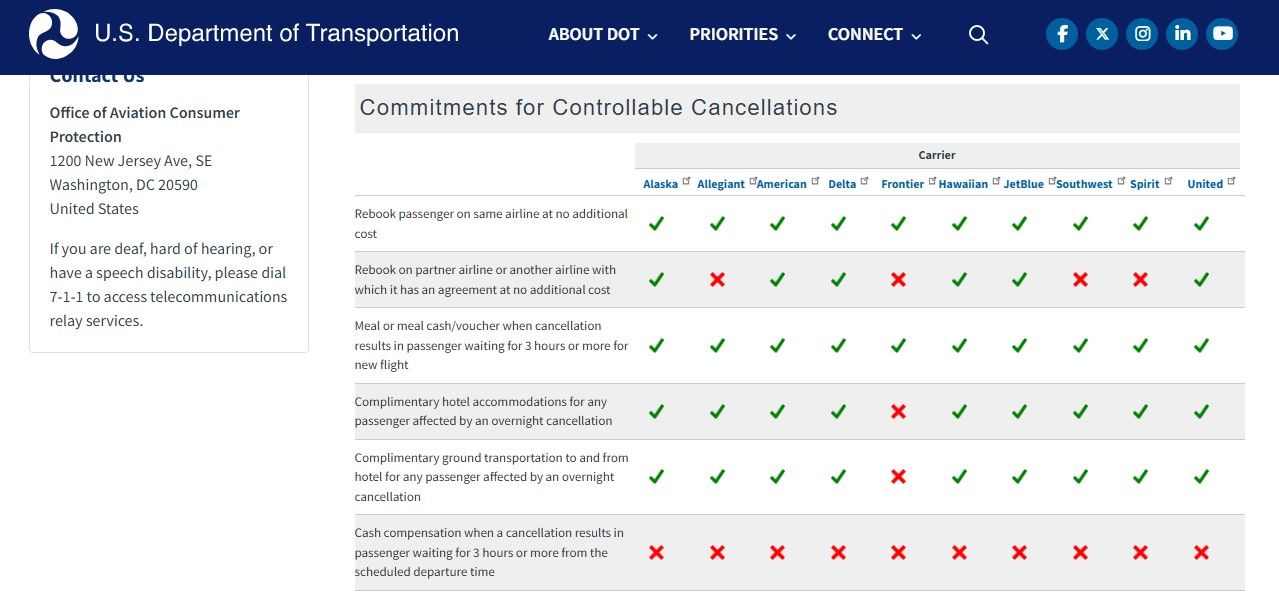Screen dimensions: 1279x602
Task: Expand the PRIORITIES menu
Action: [x=743, y=35]
